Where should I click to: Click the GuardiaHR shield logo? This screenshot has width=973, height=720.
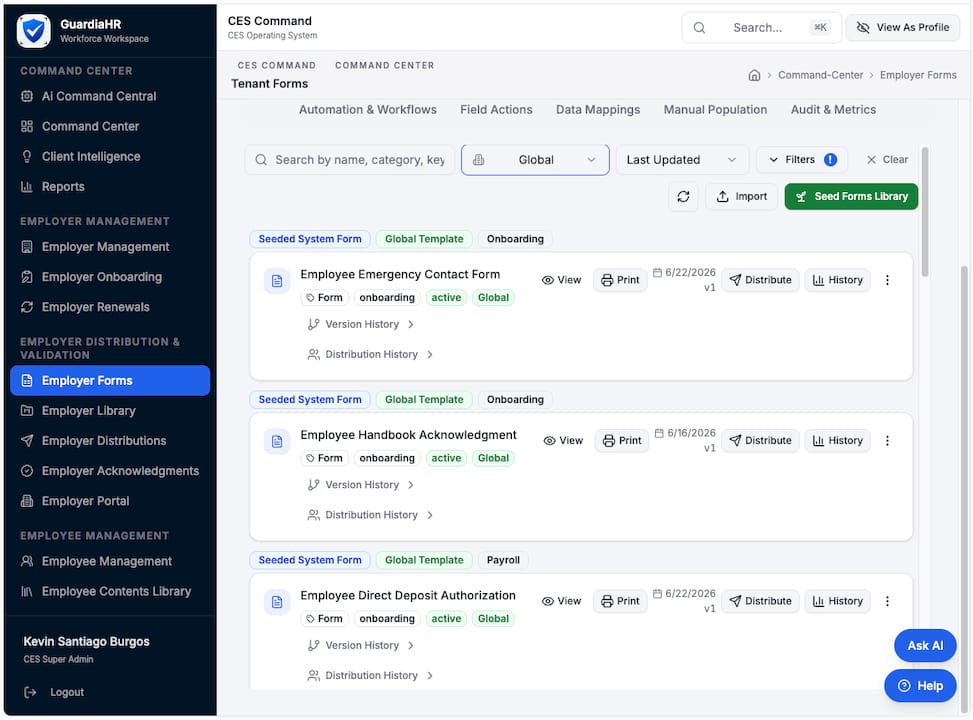point(34,30)
